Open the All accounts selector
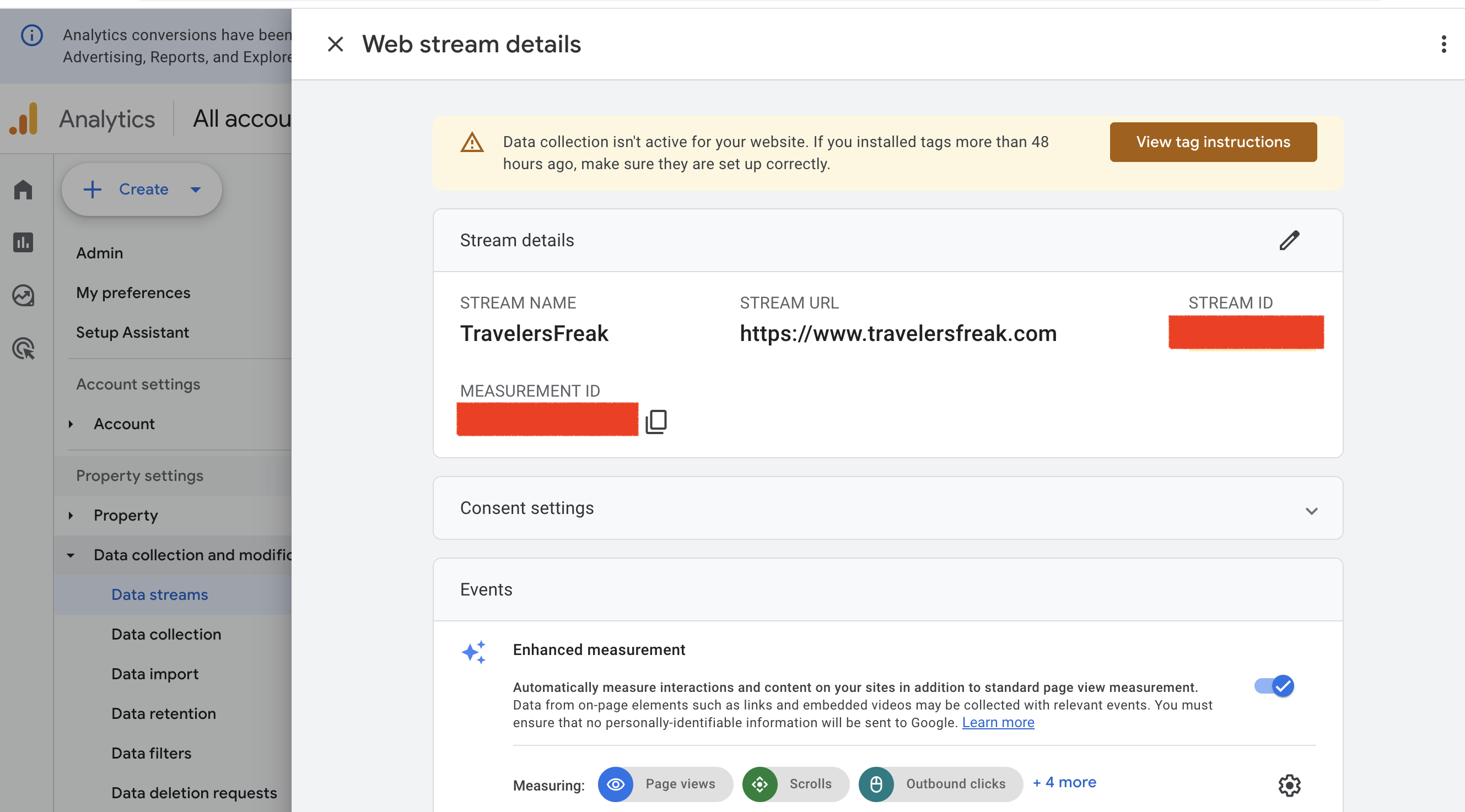The image size is (1465, 812). point(242,118)
